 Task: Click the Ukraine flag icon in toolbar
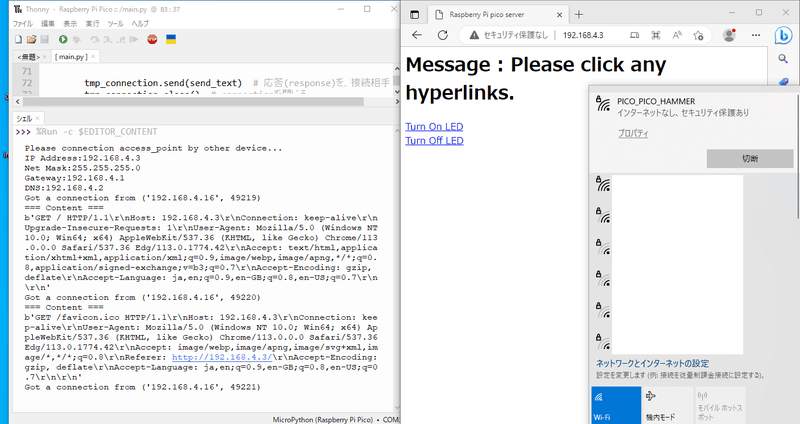pyautogui.click(x=172, y=39)
